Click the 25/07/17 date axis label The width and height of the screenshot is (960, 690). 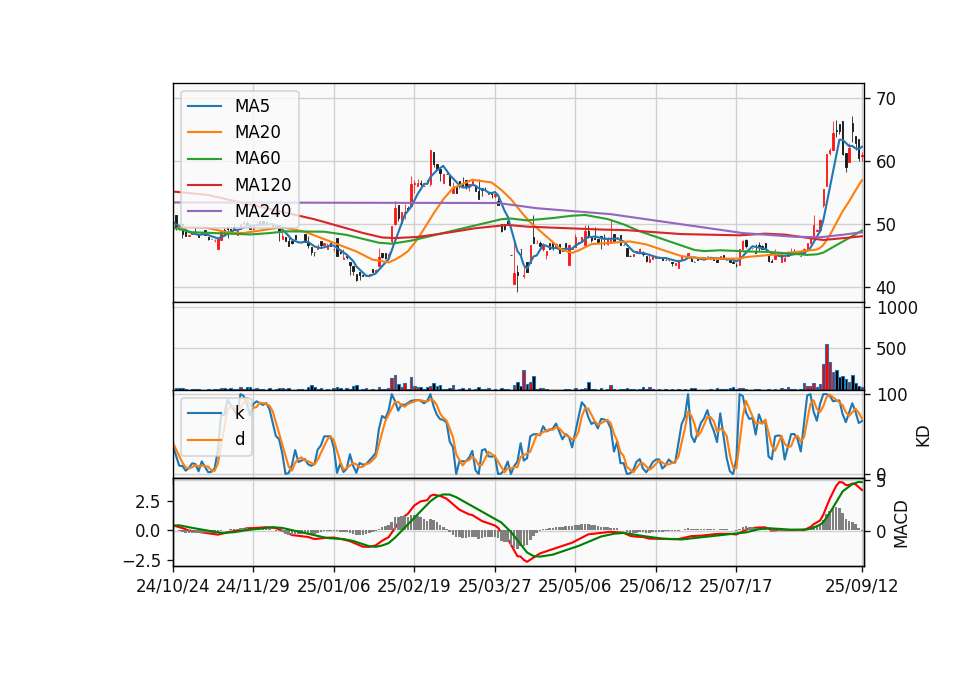(735, 586)
